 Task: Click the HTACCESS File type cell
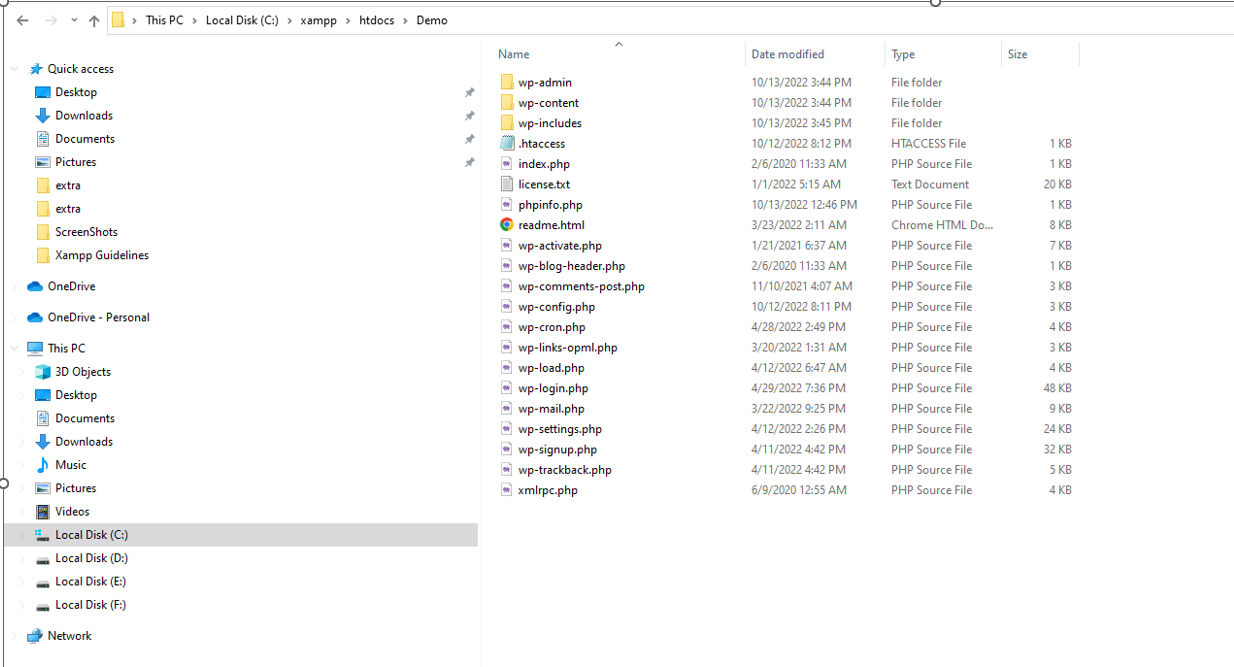click(x=929, y=143)
